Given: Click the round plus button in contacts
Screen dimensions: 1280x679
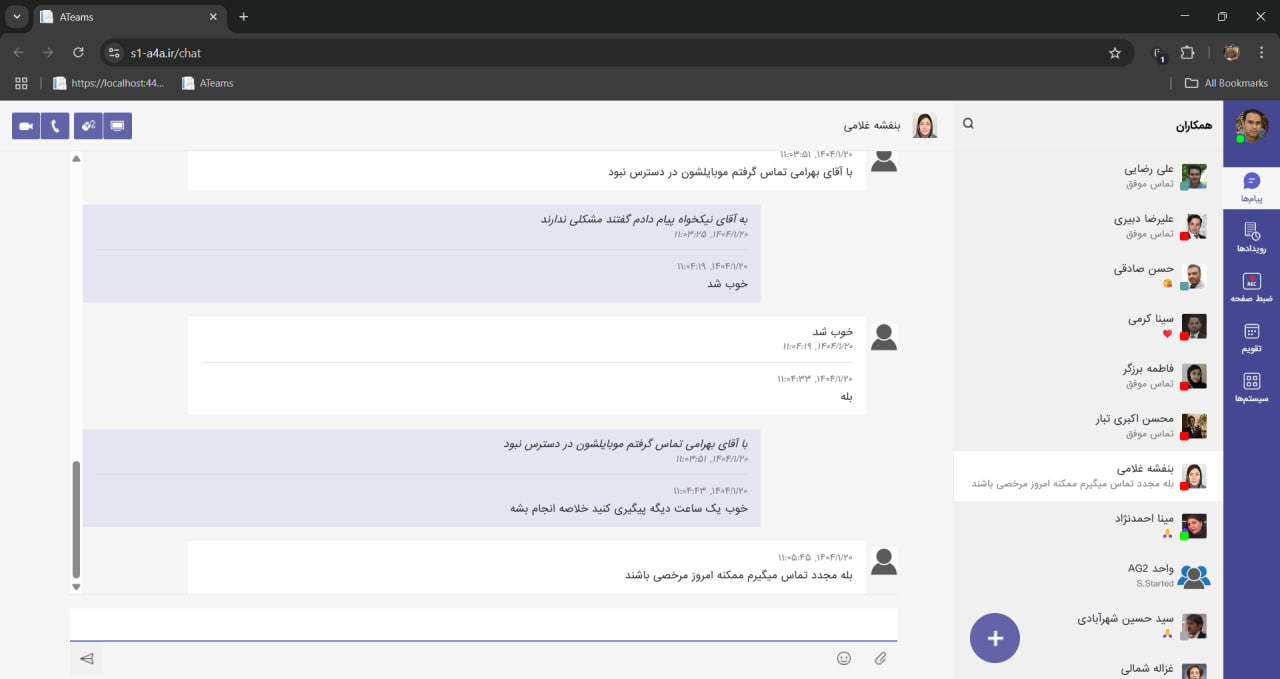Looking at the screenshot, I should (995, 638).
